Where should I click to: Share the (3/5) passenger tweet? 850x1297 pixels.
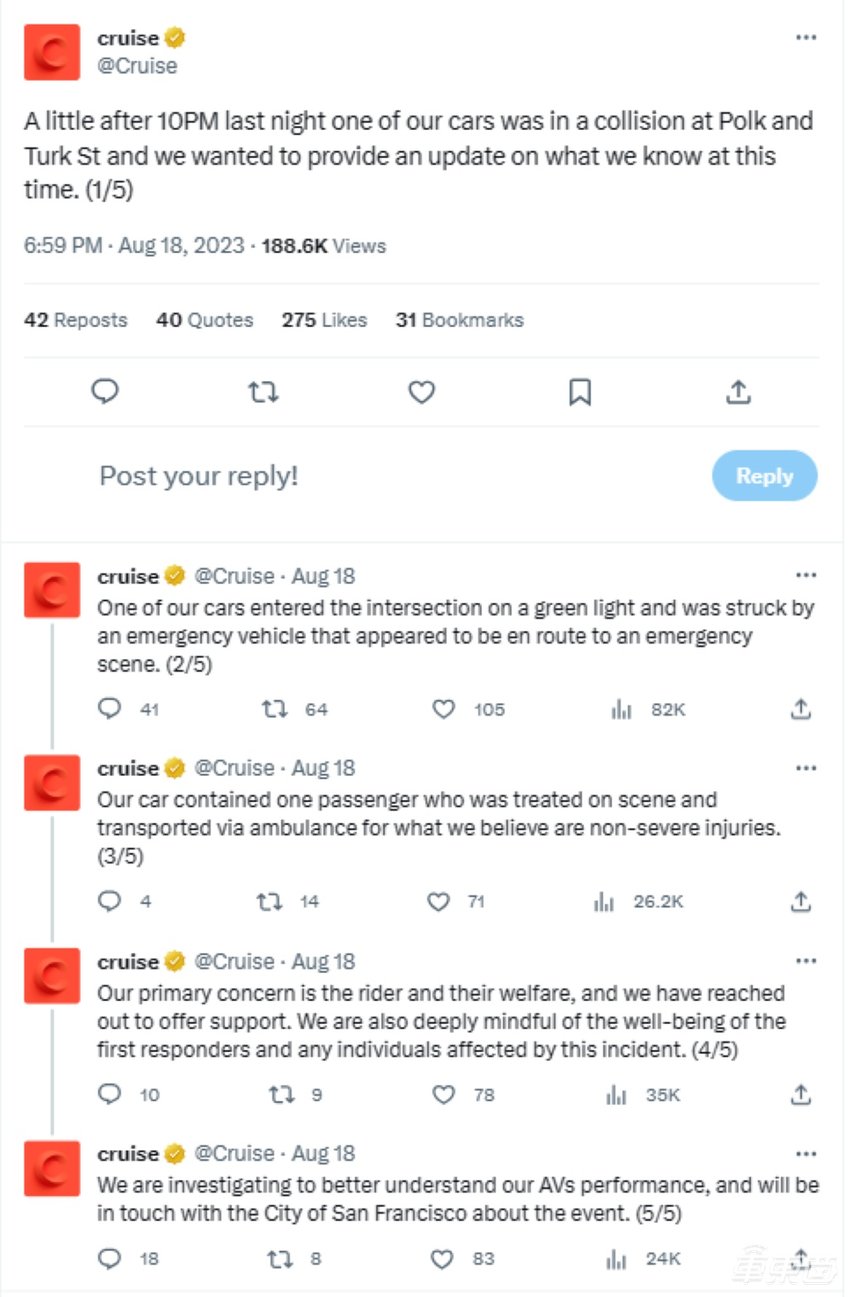(800, 901)
